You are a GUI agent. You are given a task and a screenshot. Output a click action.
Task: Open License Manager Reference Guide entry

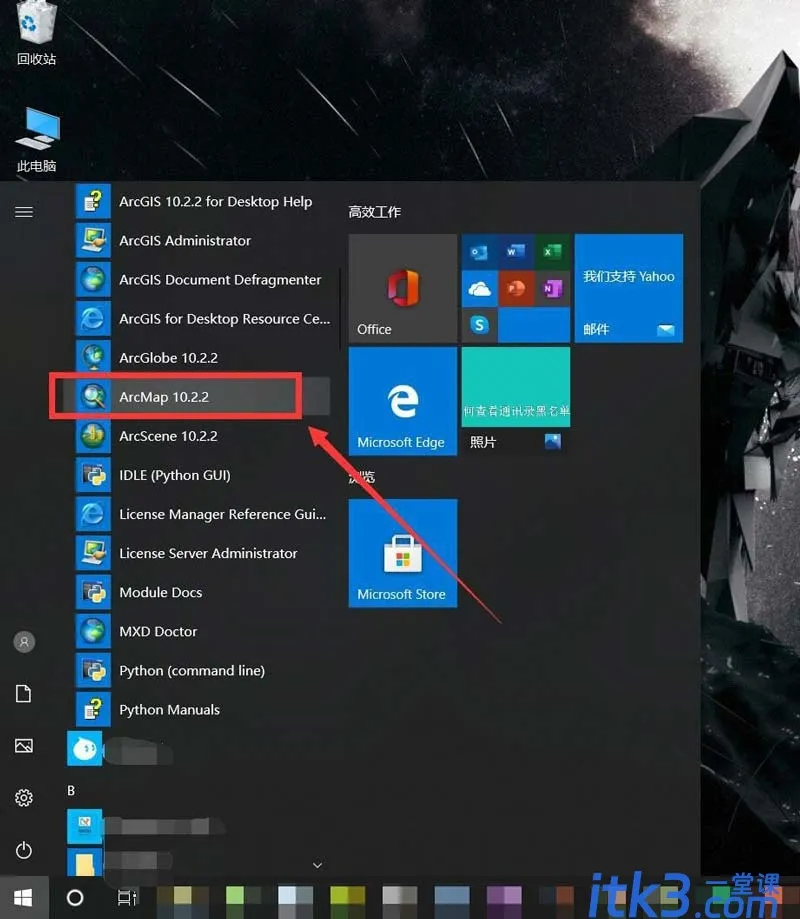point(202,514)
